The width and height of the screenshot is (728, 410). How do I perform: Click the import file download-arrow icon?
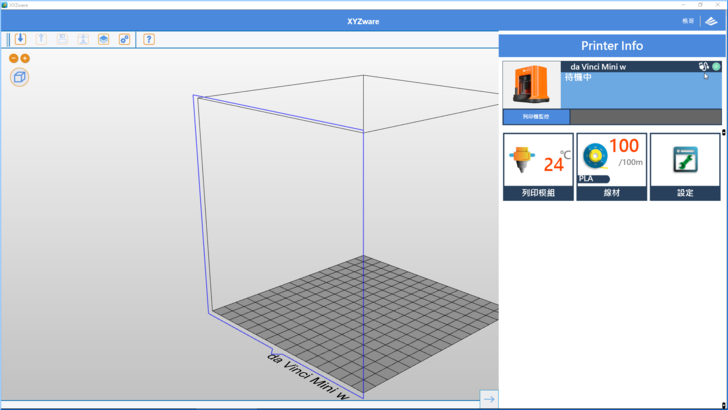pyautogui.click(x=20, y=39)
